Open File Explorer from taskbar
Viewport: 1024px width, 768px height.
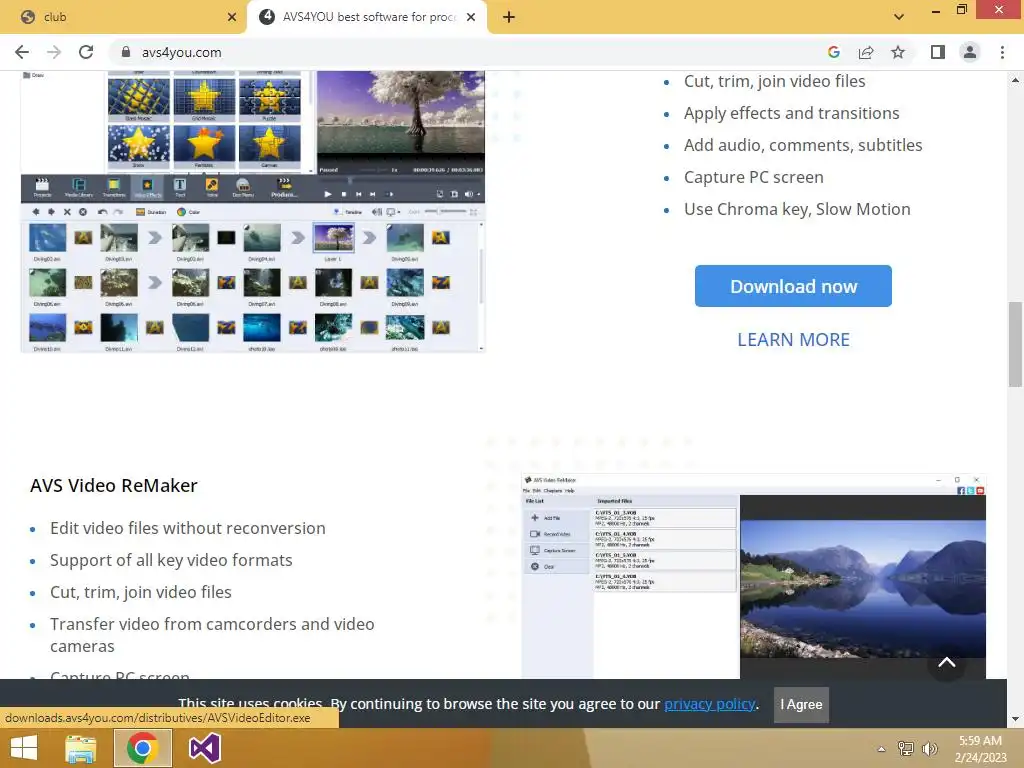click(x=80, y=748)
